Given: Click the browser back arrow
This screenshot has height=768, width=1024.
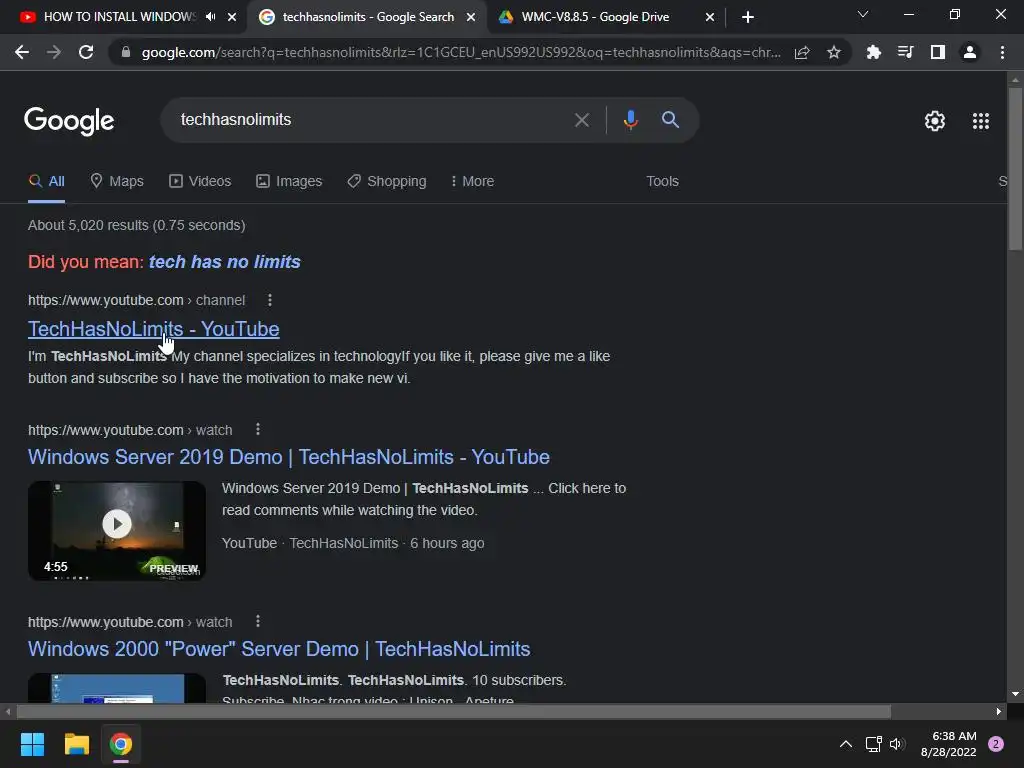Looking at the screenshot, I should (22, 52).
